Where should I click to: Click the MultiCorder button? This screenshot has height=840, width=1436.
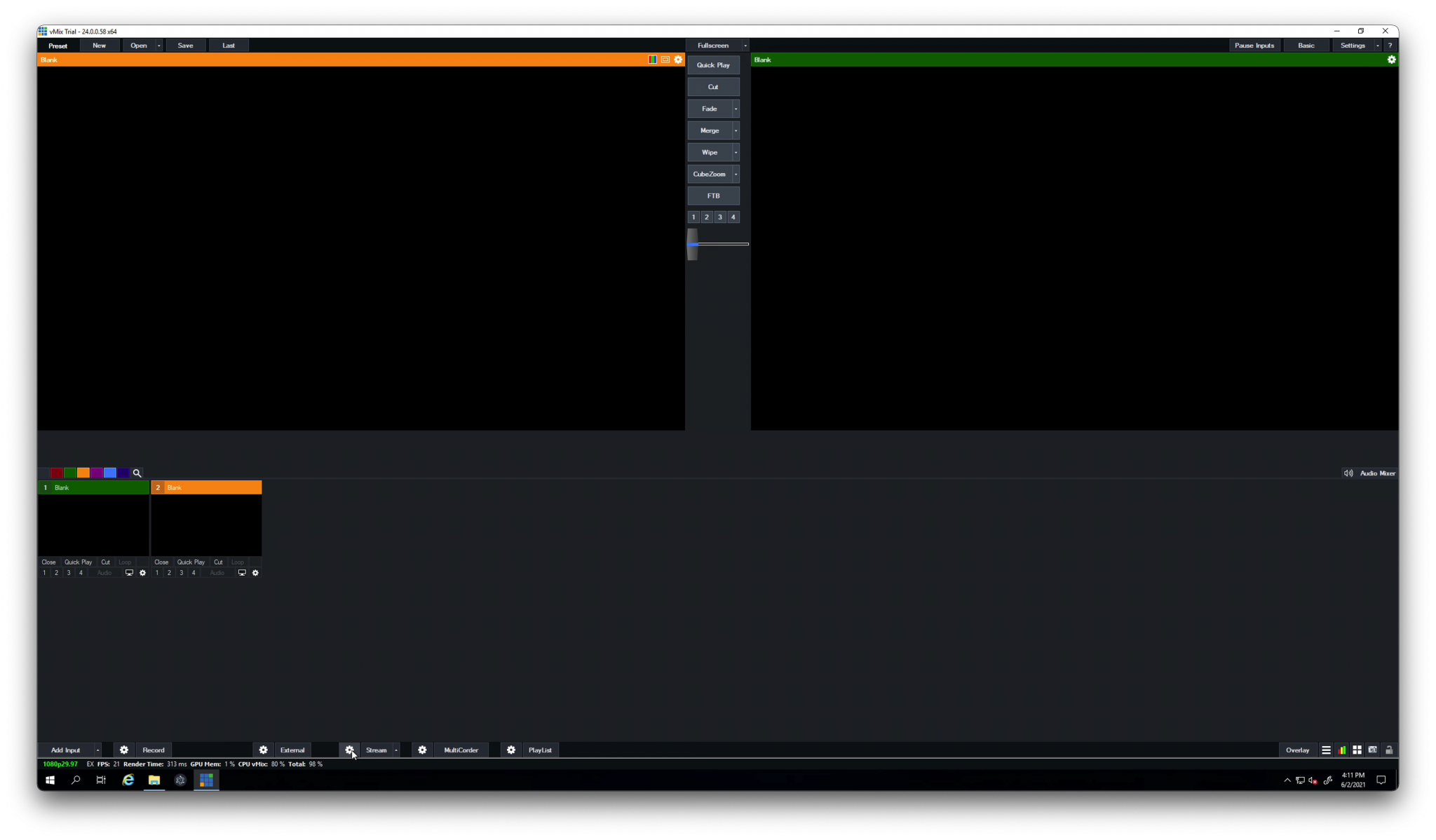point(461,750)
